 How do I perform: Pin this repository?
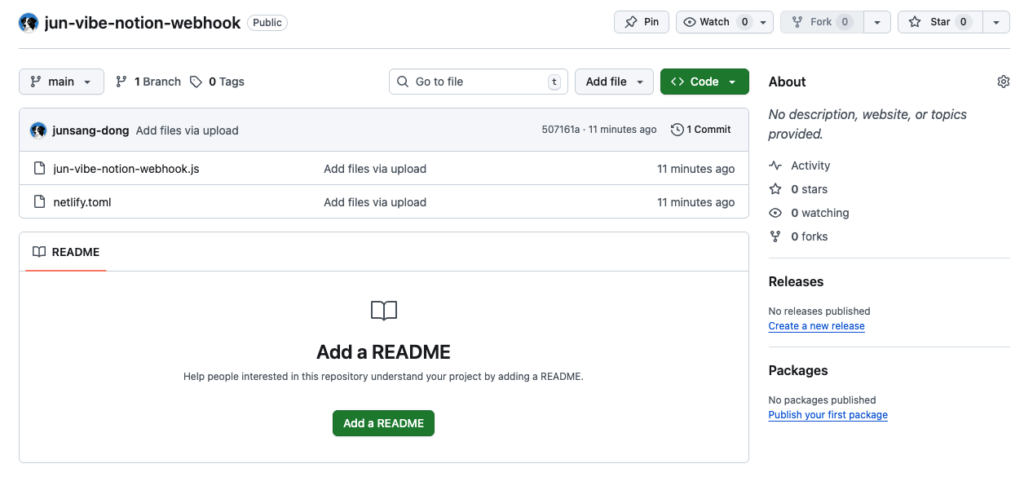pos(641,22)
